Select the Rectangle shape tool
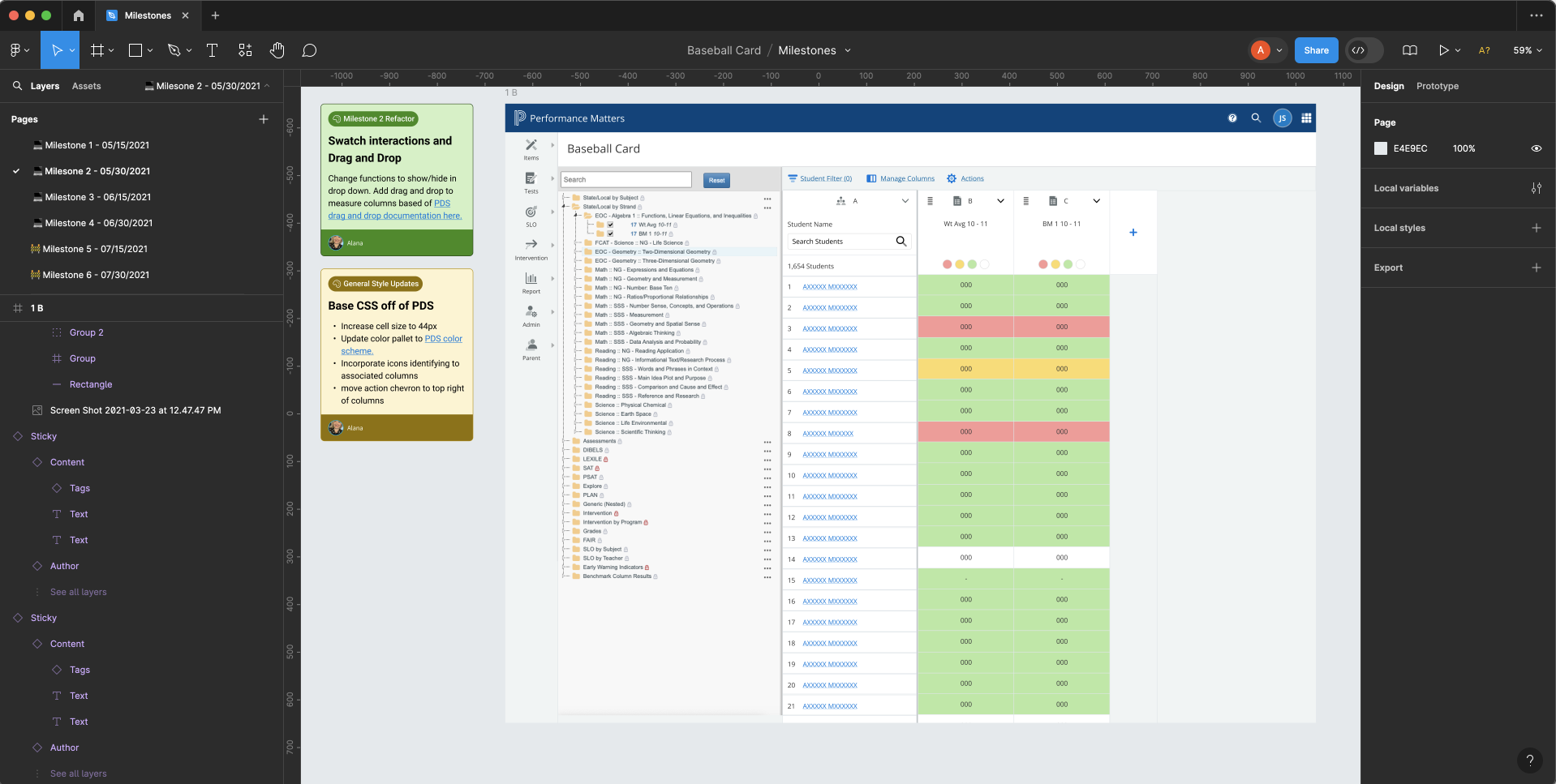 pos(135,50)
